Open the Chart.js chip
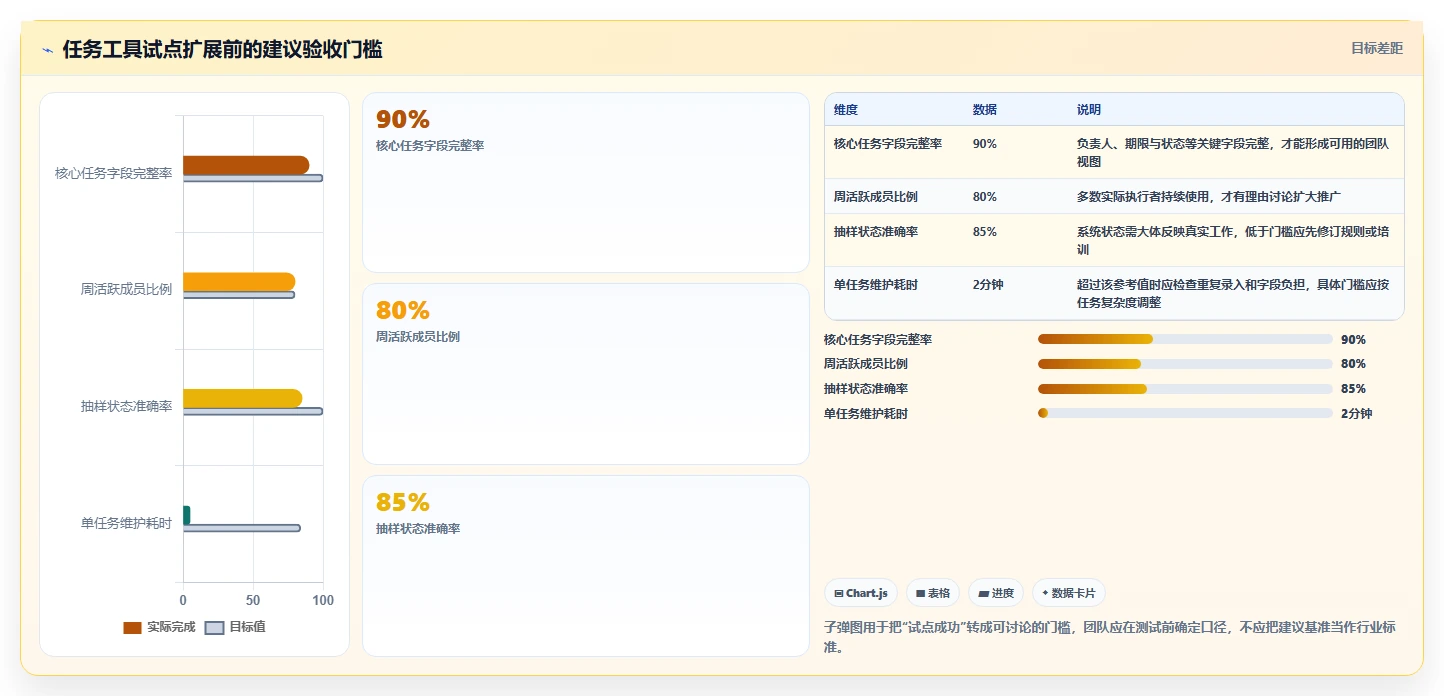 click(x=861, y=593)
